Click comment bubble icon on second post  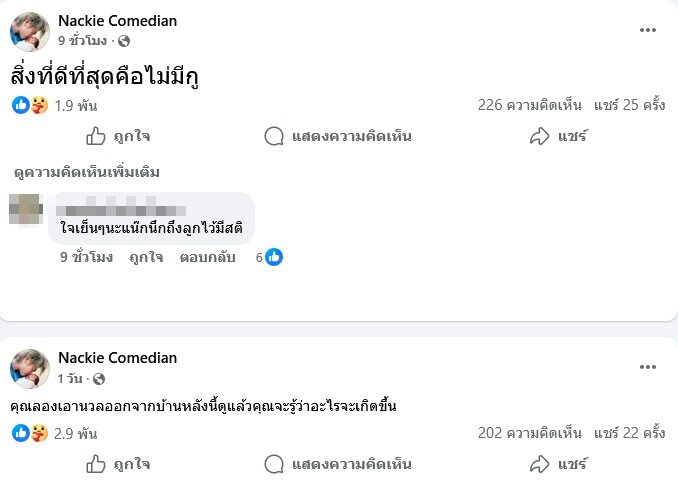(x=273, y=465)
